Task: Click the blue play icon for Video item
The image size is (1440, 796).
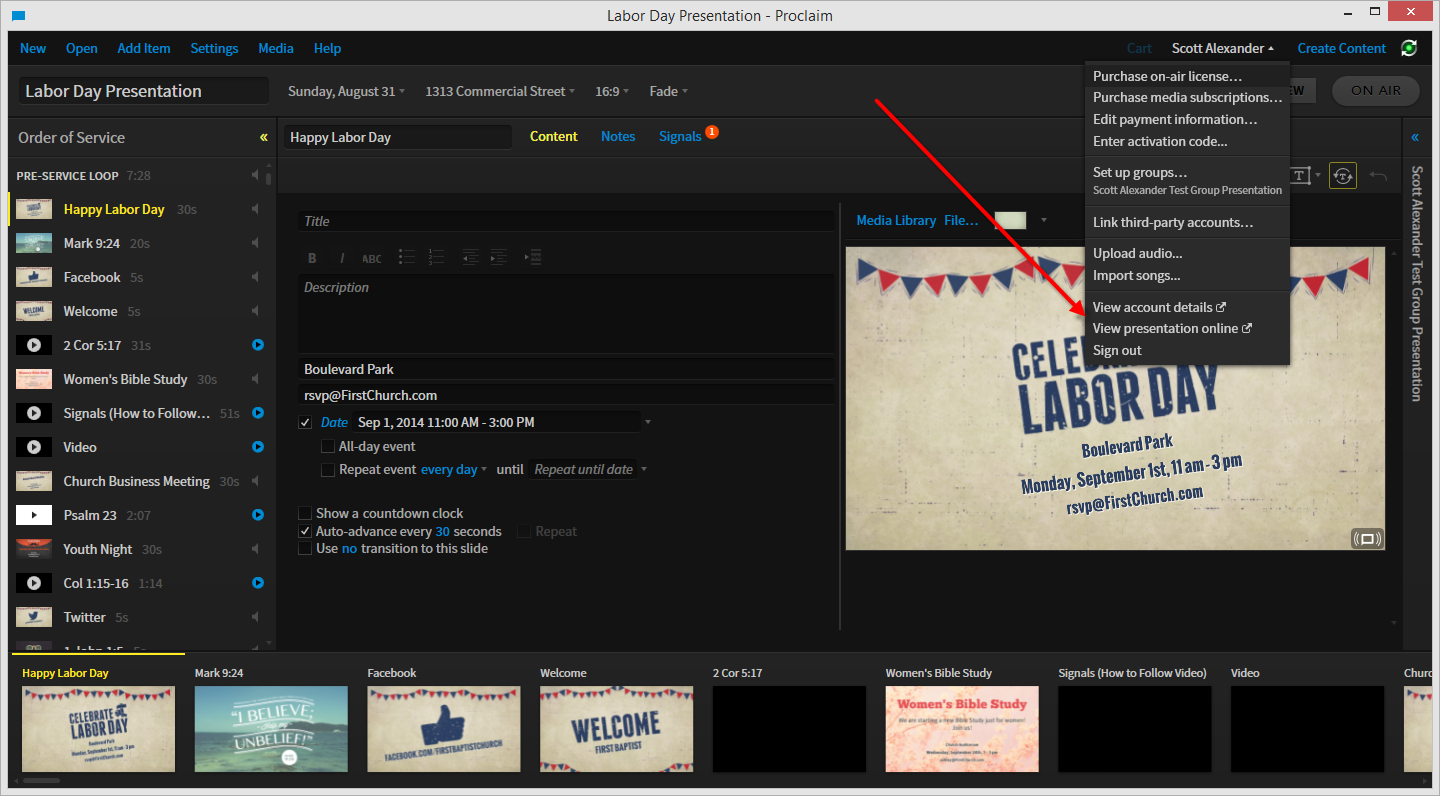Action: 257,447
